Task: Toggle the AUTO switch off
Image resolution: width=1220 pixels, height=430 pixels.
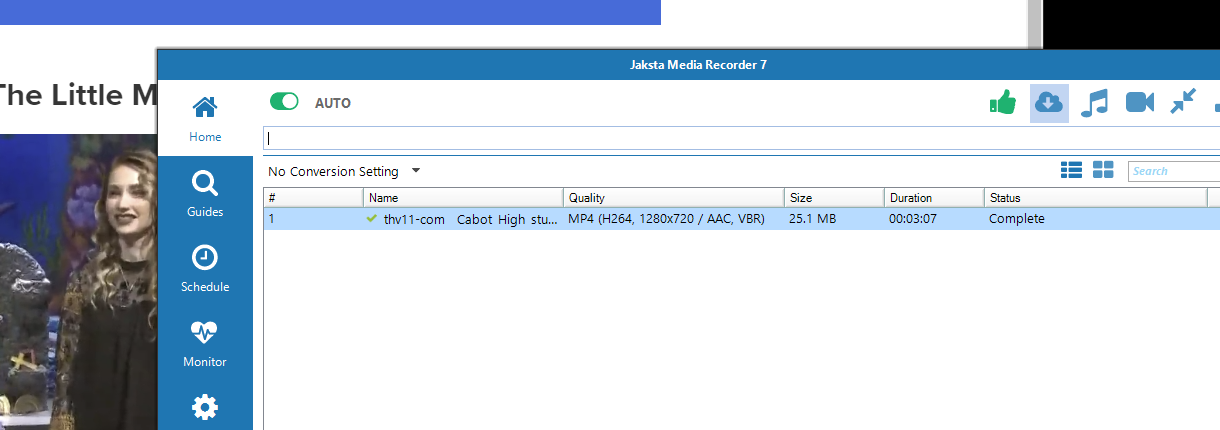Action: point(285,102)
